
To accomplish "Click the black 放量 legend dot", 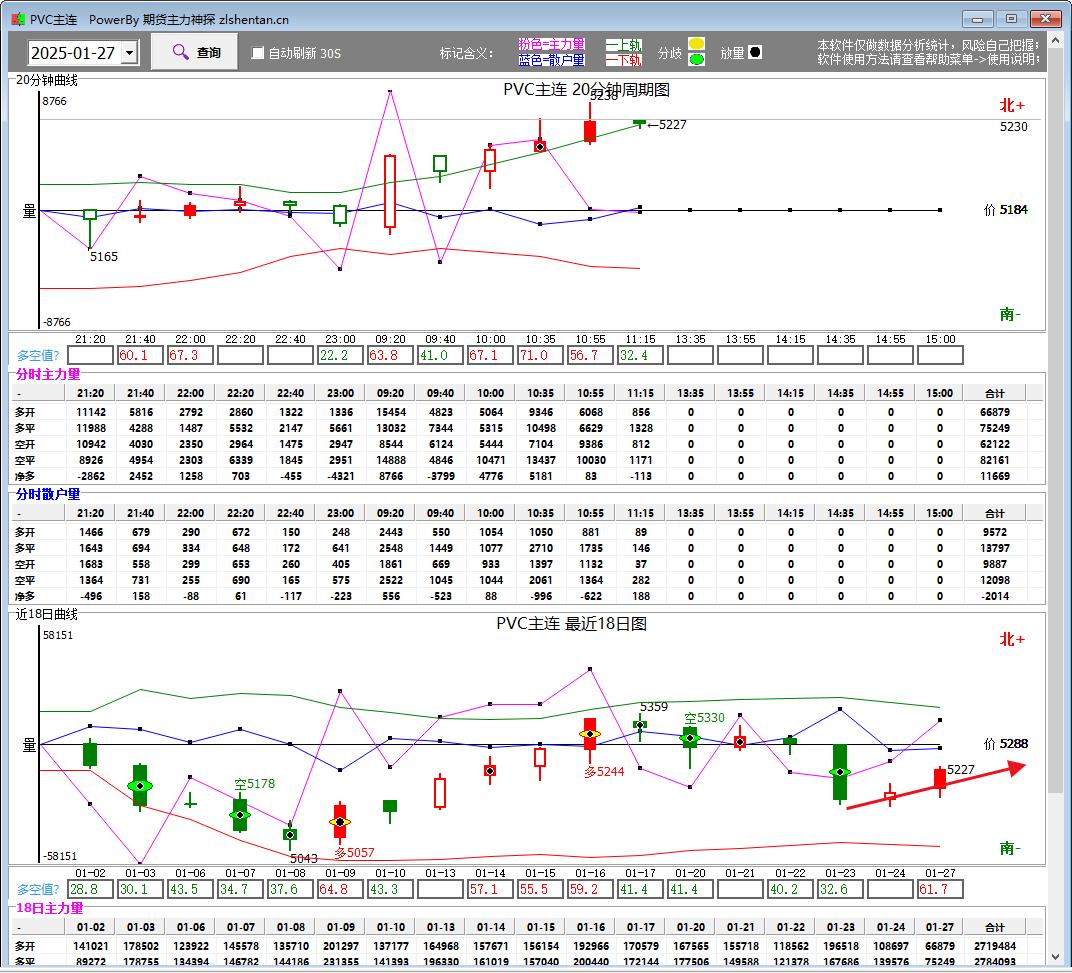I will point(755,53).
